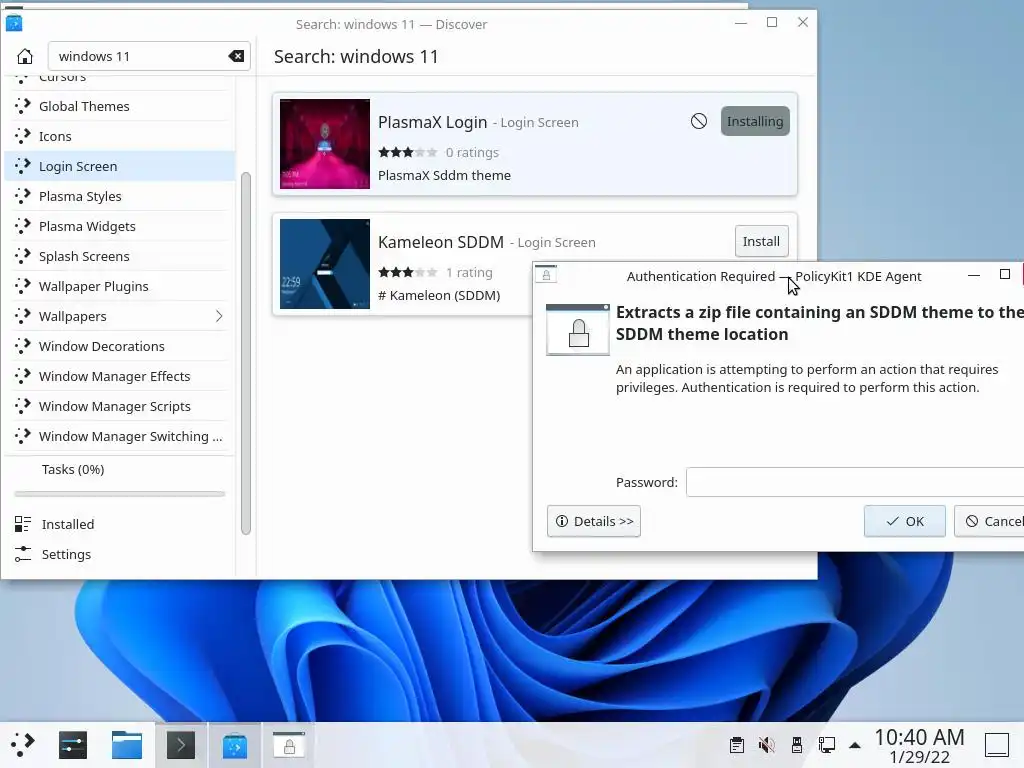Open the clock showing 10:40 AM
The width and height of the screenshot is (1024, 768).
point(919,746)
